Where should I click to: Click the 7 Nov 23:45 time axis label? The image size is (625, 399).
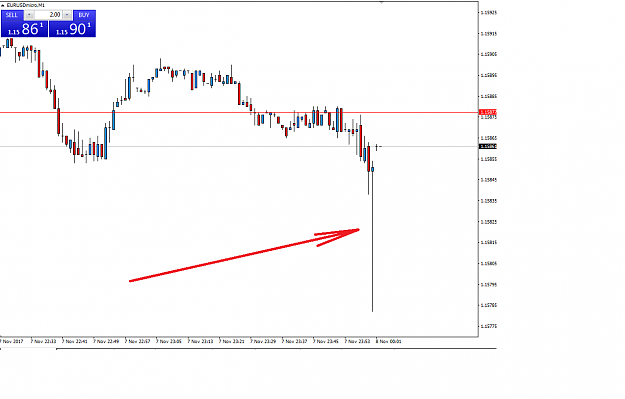[x=326, y=342]
